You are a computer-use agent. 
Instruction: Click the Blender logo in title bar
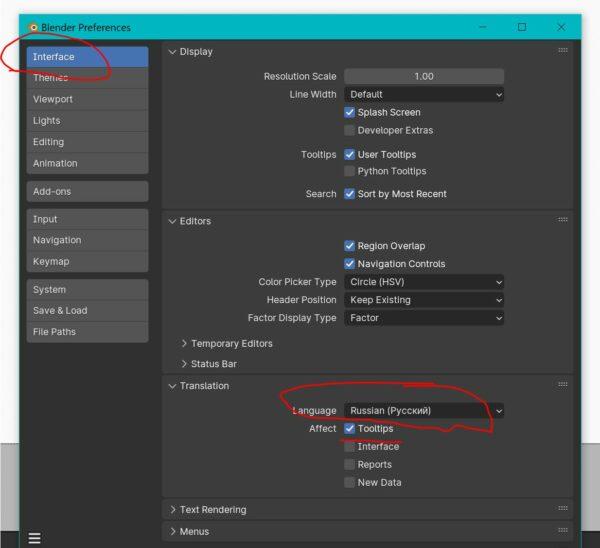(x=34, y=28)
